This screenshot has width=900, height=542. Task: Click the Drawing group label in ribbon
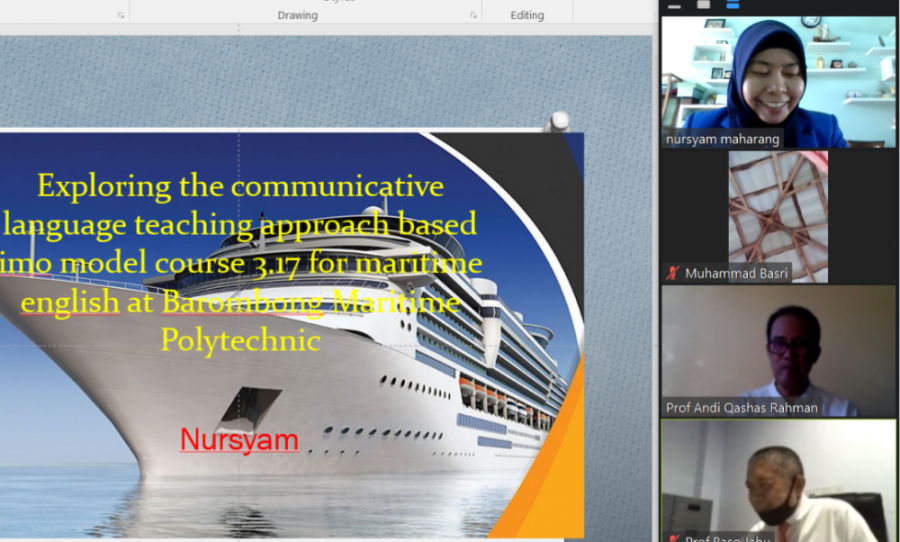pos(297,16)
